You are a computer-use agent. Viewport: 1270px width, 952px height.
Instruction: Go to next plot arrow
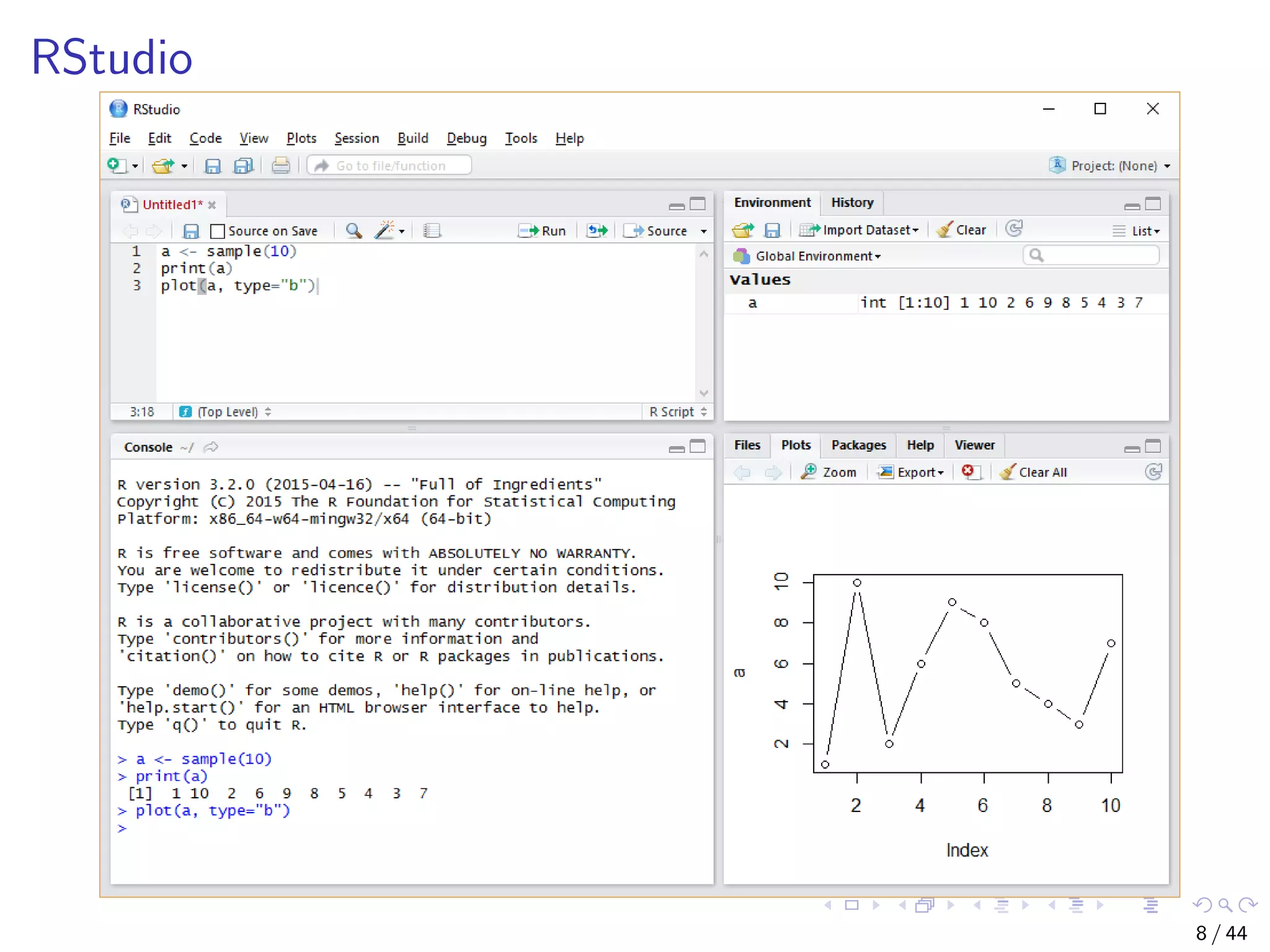[x=773, y=473]
